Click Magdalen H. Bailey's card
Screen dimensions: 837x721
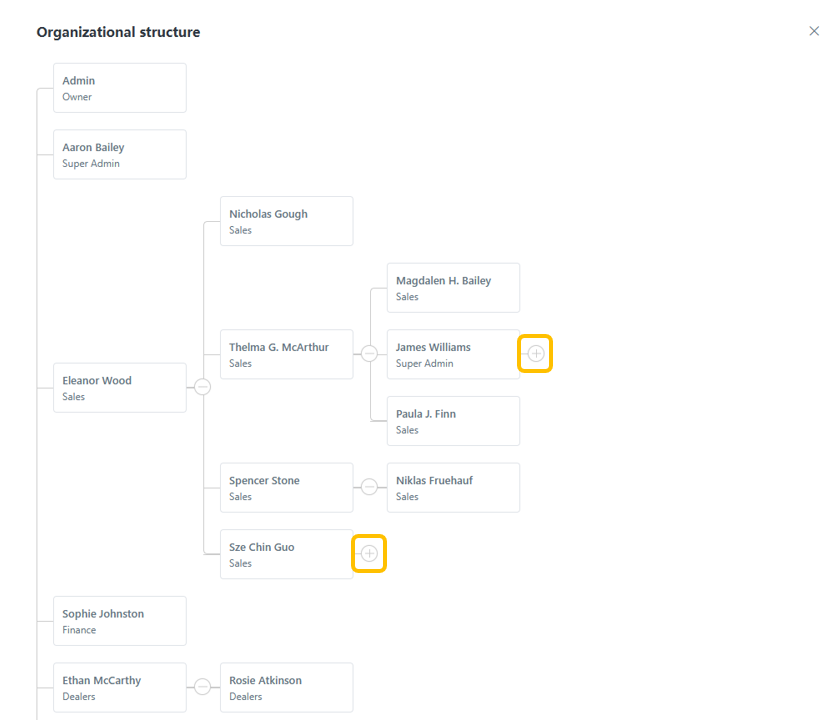click(x=453, y=288)
